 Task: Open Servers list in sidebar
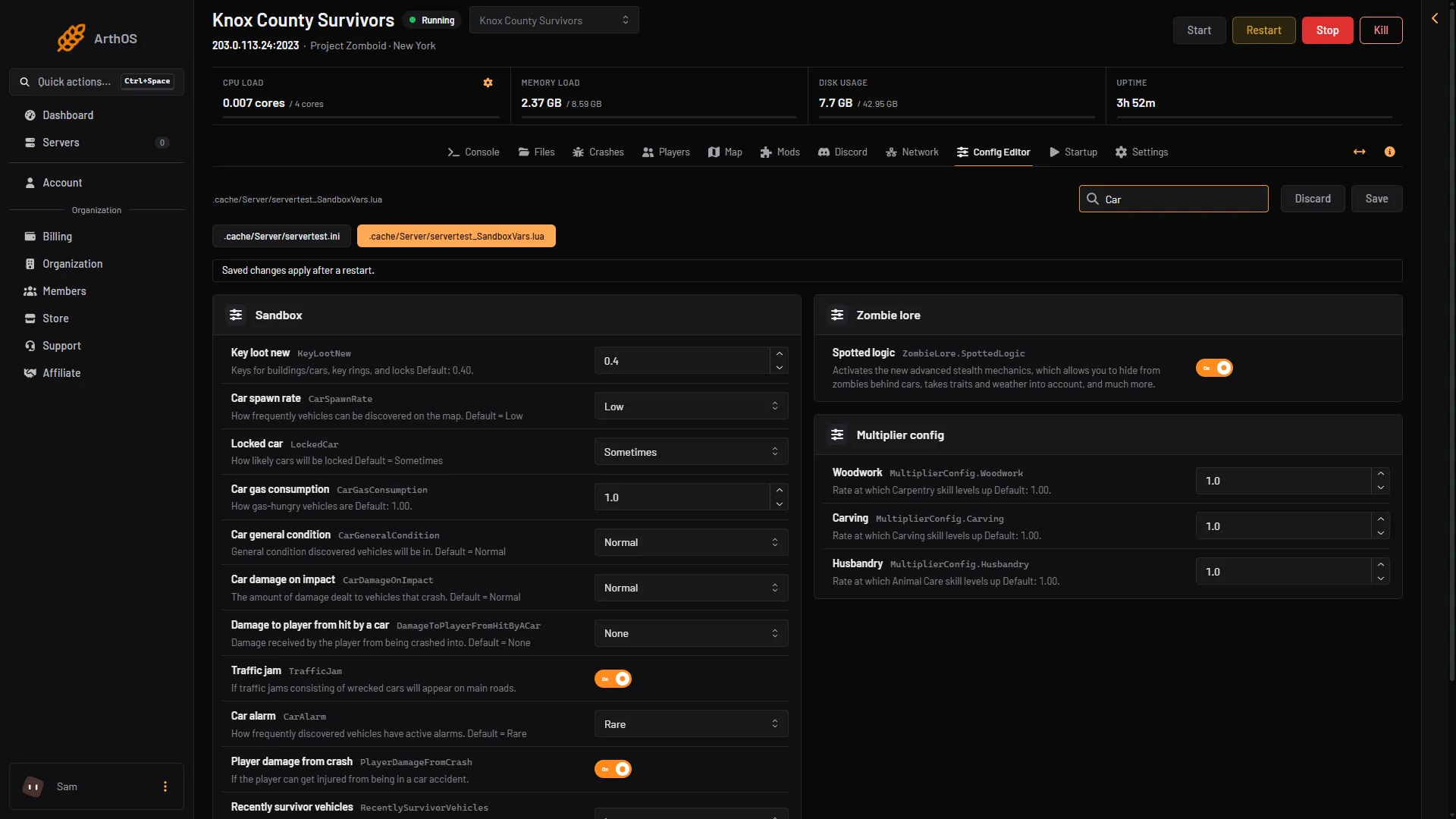click(96, 143)
